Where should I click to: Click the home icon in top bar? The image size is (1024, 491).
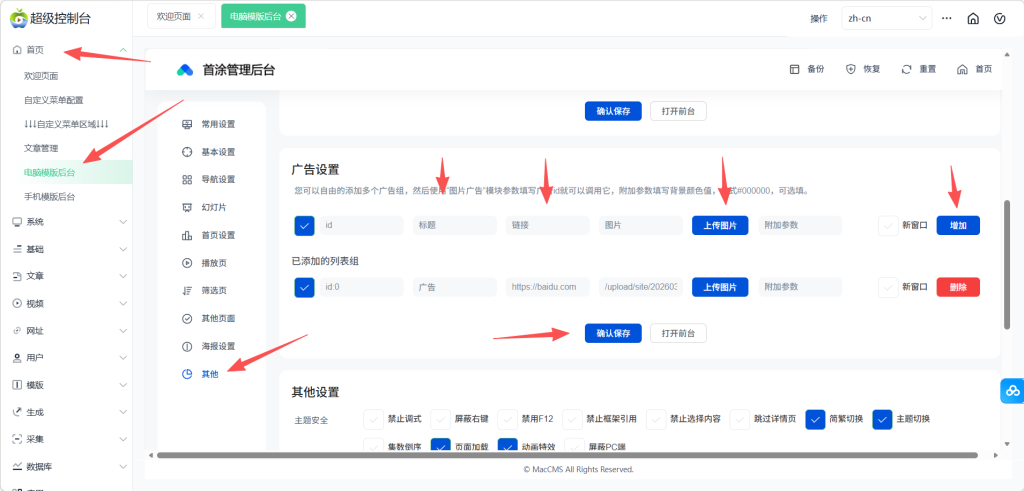(x=973, y=18)
